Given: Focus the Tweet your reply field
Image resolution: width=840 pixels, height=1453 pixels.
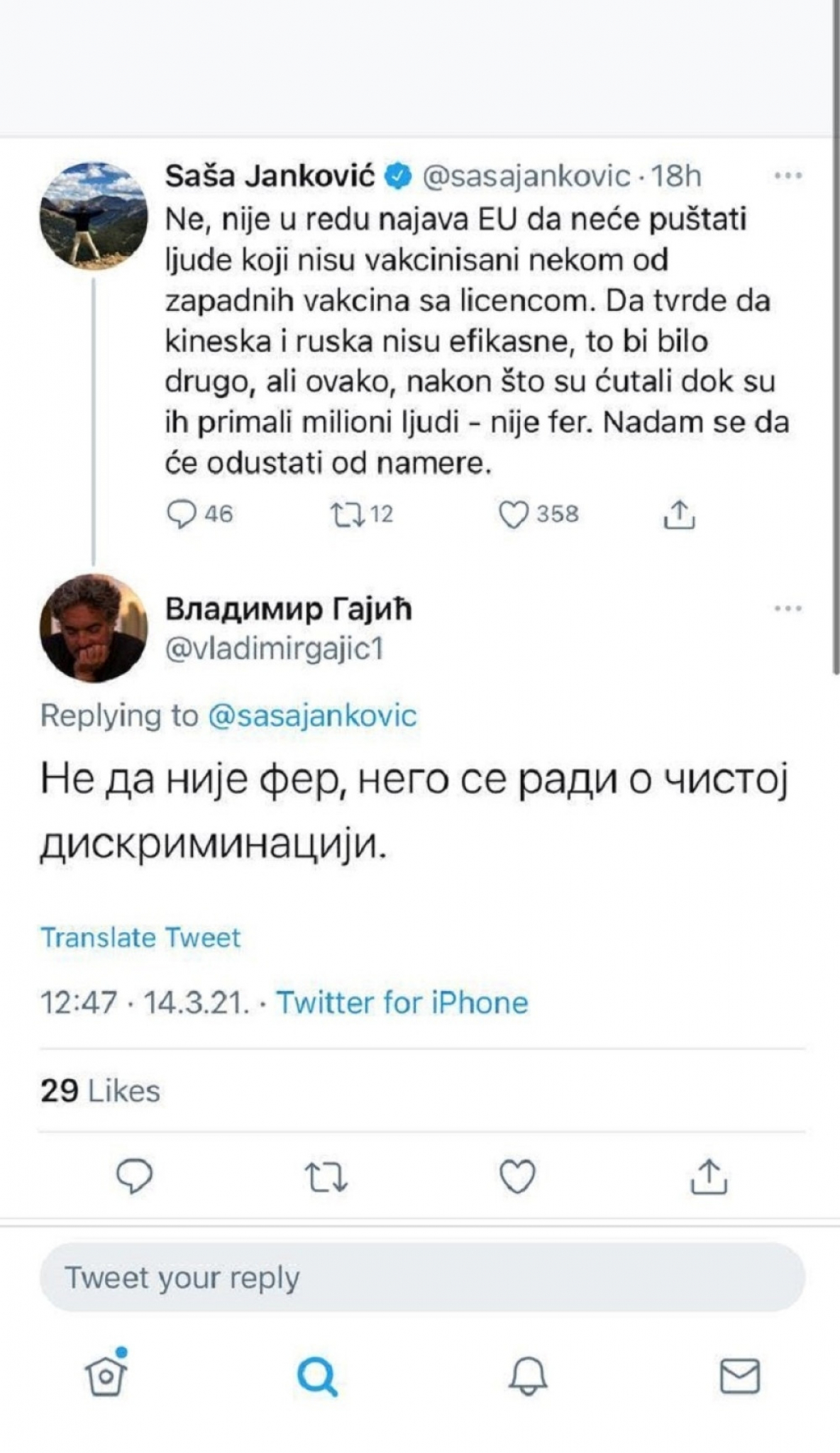Looking at the screenshot, I should (x=422, y=1278).
